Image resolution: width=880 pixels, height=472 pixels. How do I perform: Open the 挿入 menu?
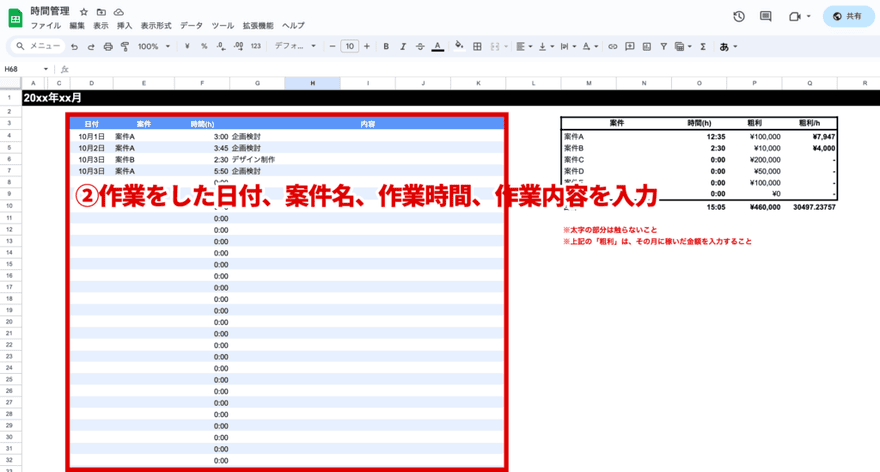[125, 26]
